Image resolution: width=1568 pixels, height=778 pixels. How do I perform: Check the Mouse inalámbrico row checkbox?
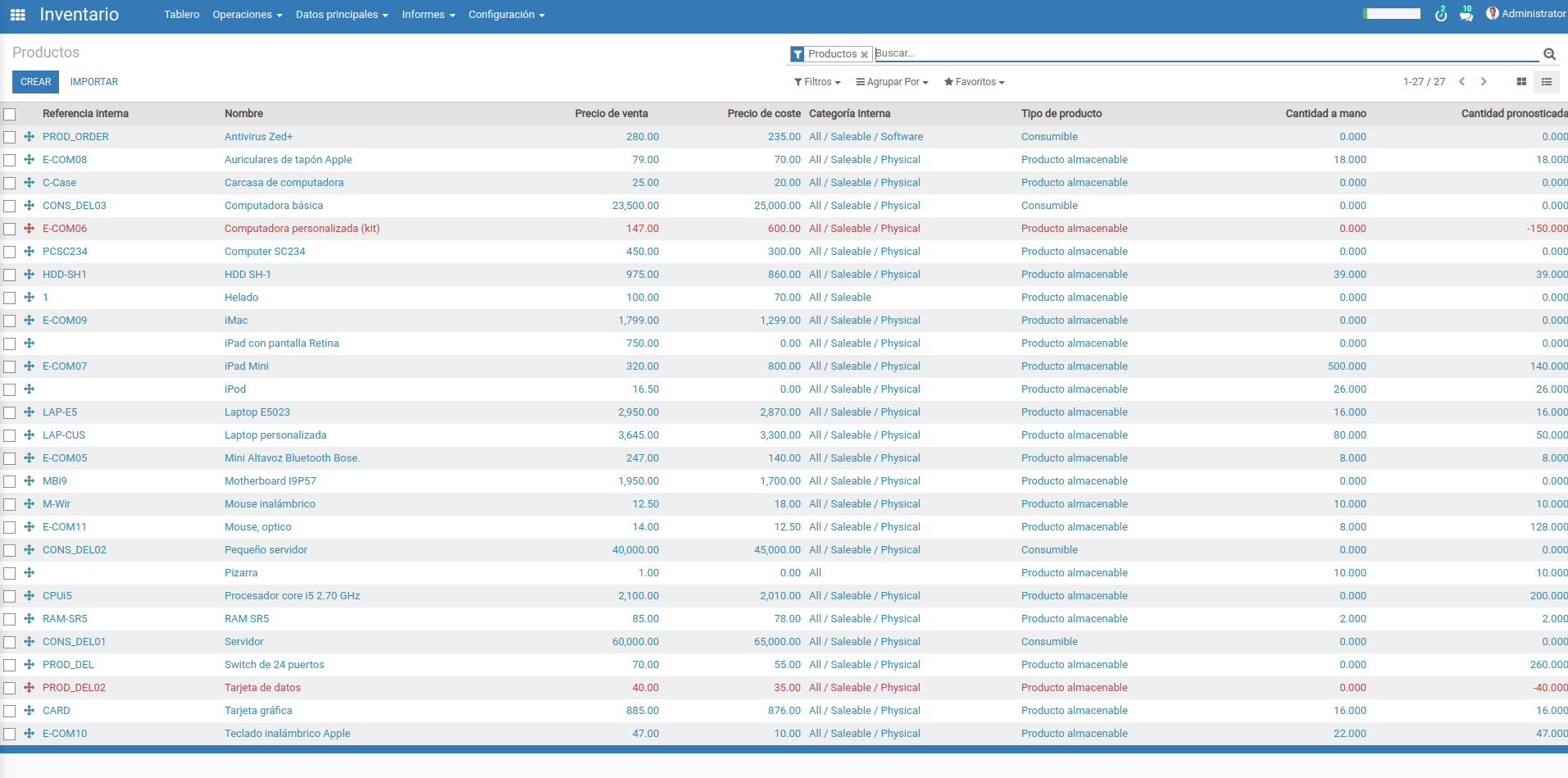(x=10, y=504)
